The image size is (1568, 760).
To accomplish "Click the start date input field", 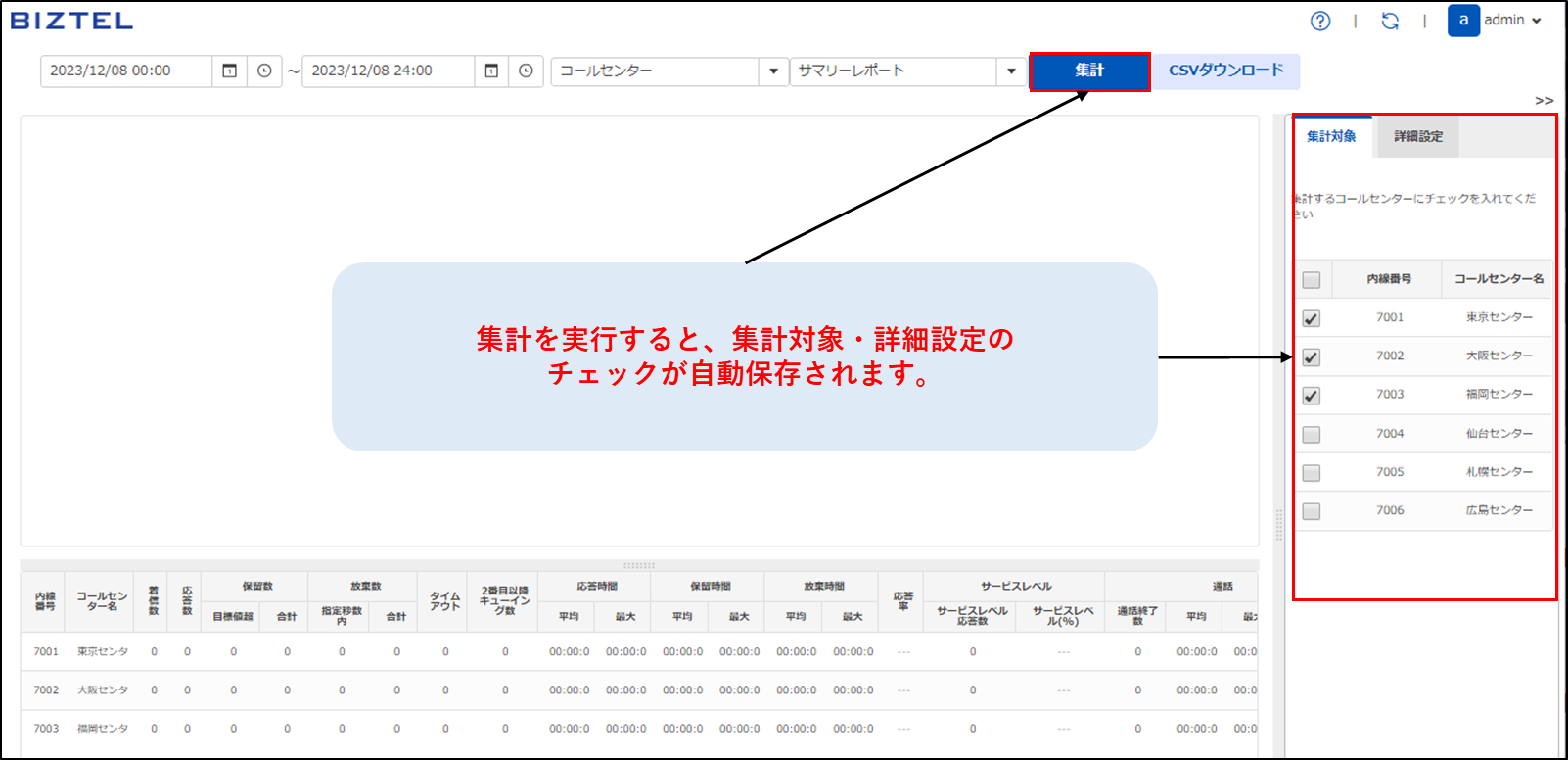I will click(125, 71).
